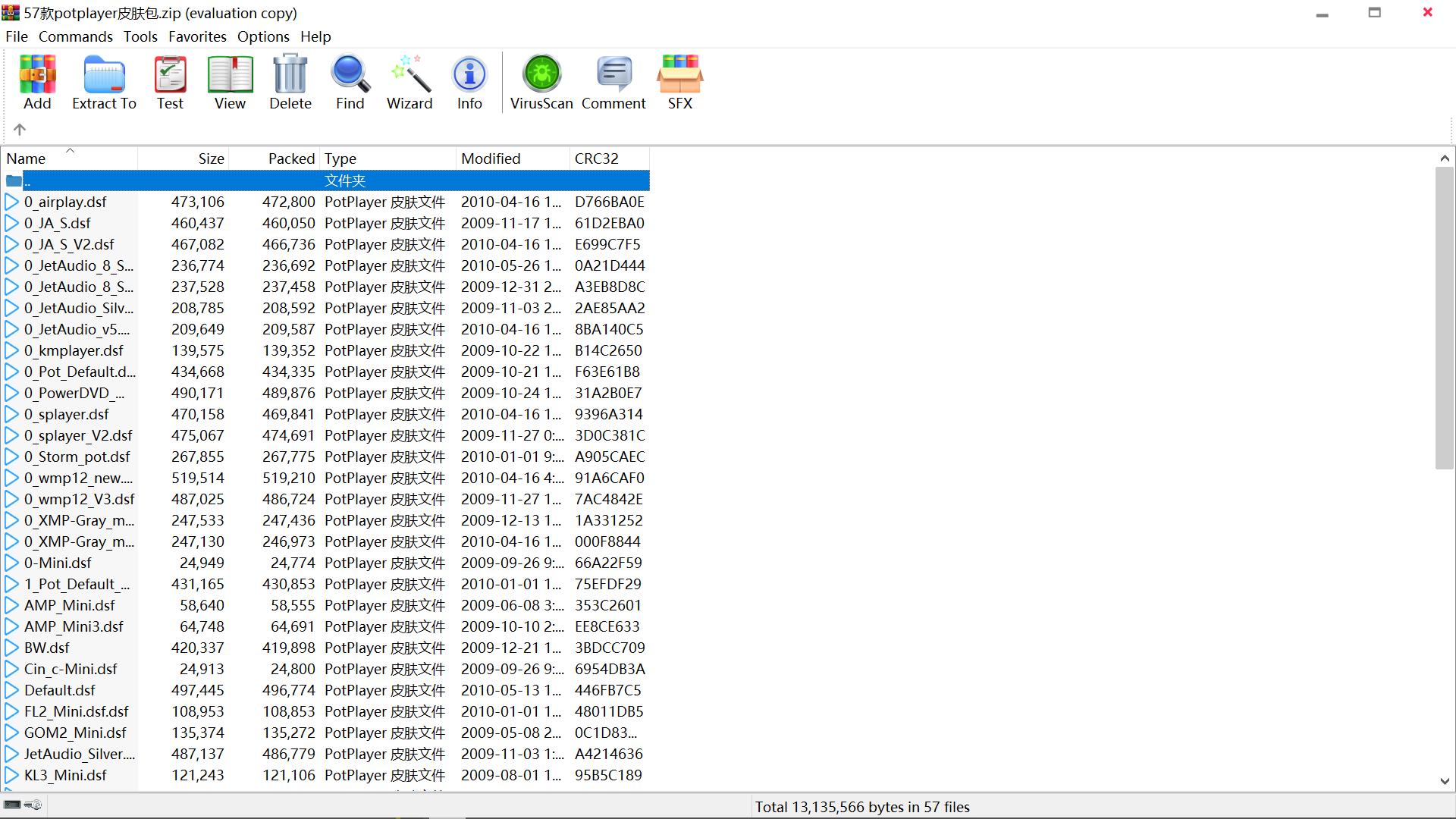Screen dimensions: 1456x819
Task: Show archive Info
Action: pos(469,82)
